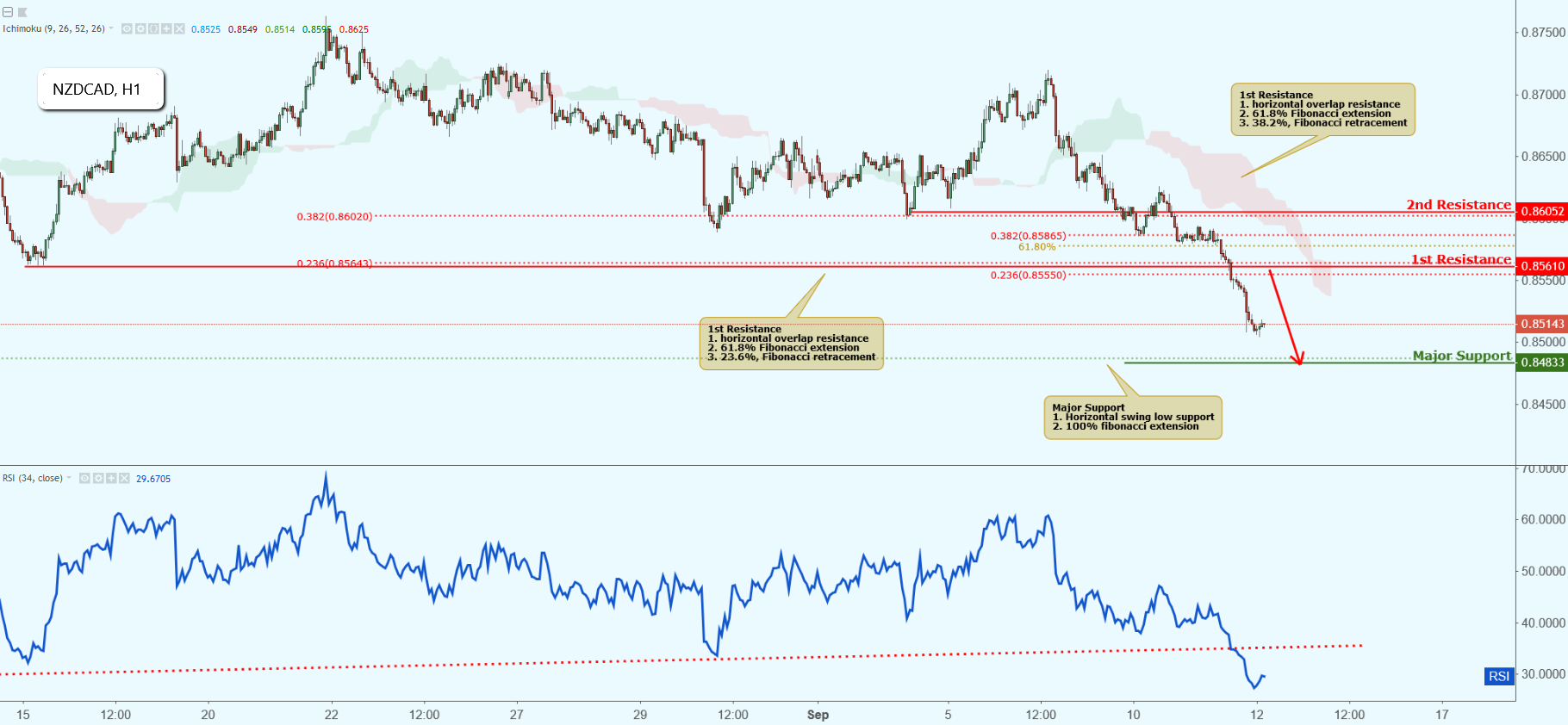Click the 0.87000 price scale label
Viewport: 1568px width, 725px height.
coord(1544,95)
